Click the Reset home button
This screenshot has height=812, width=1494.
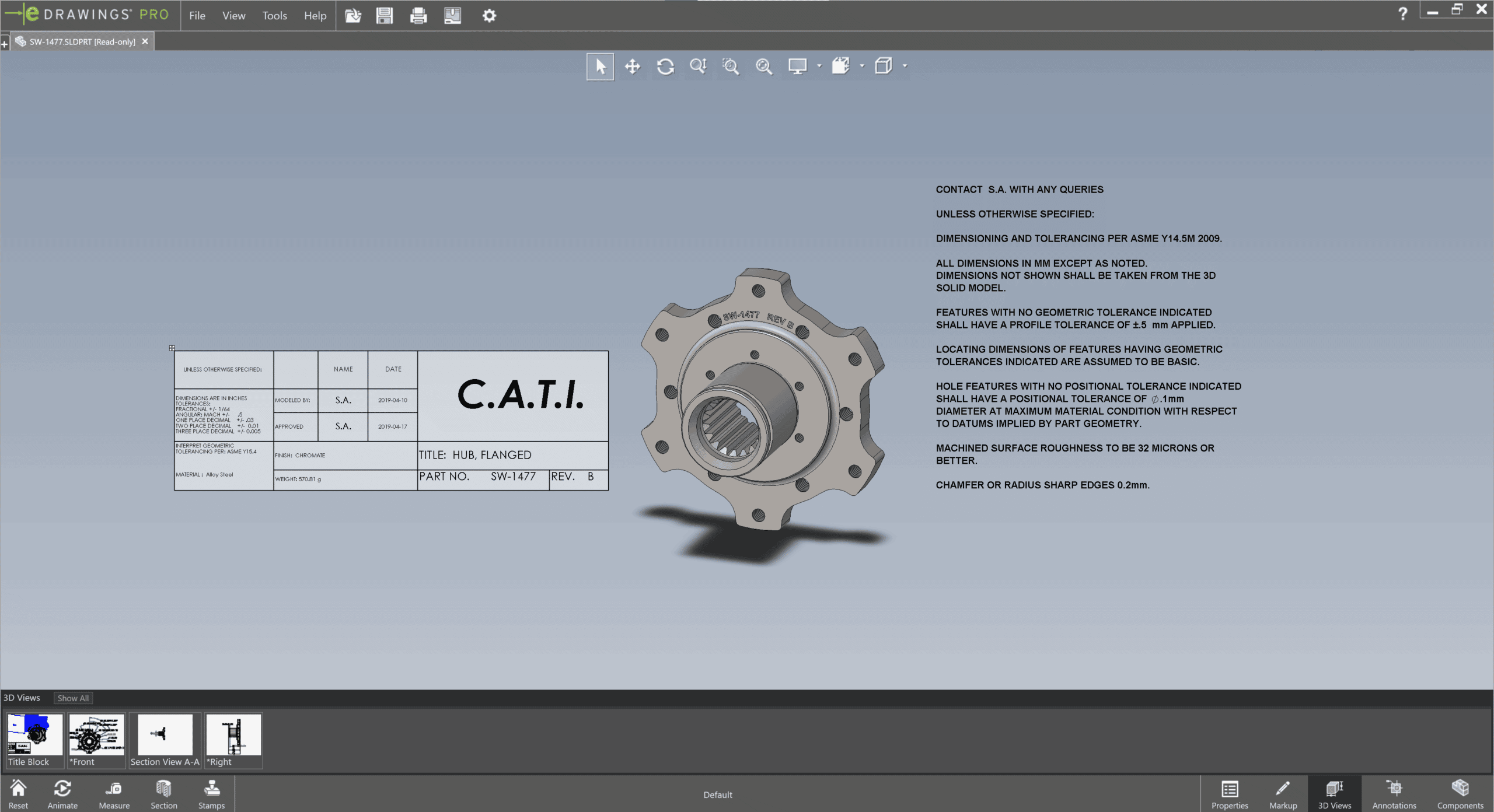coord(18,794)
